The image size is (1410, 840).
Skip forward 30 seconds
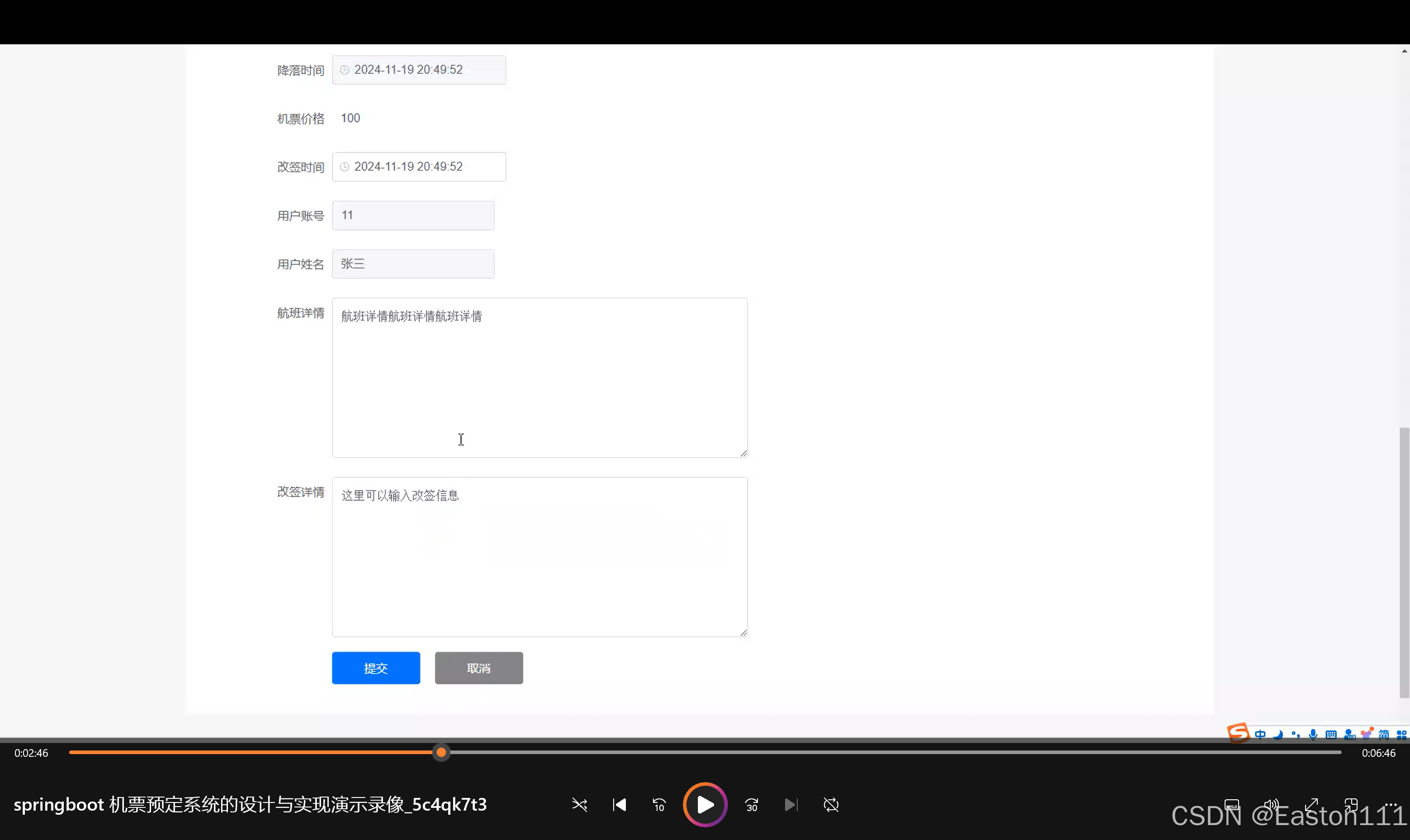752,804
